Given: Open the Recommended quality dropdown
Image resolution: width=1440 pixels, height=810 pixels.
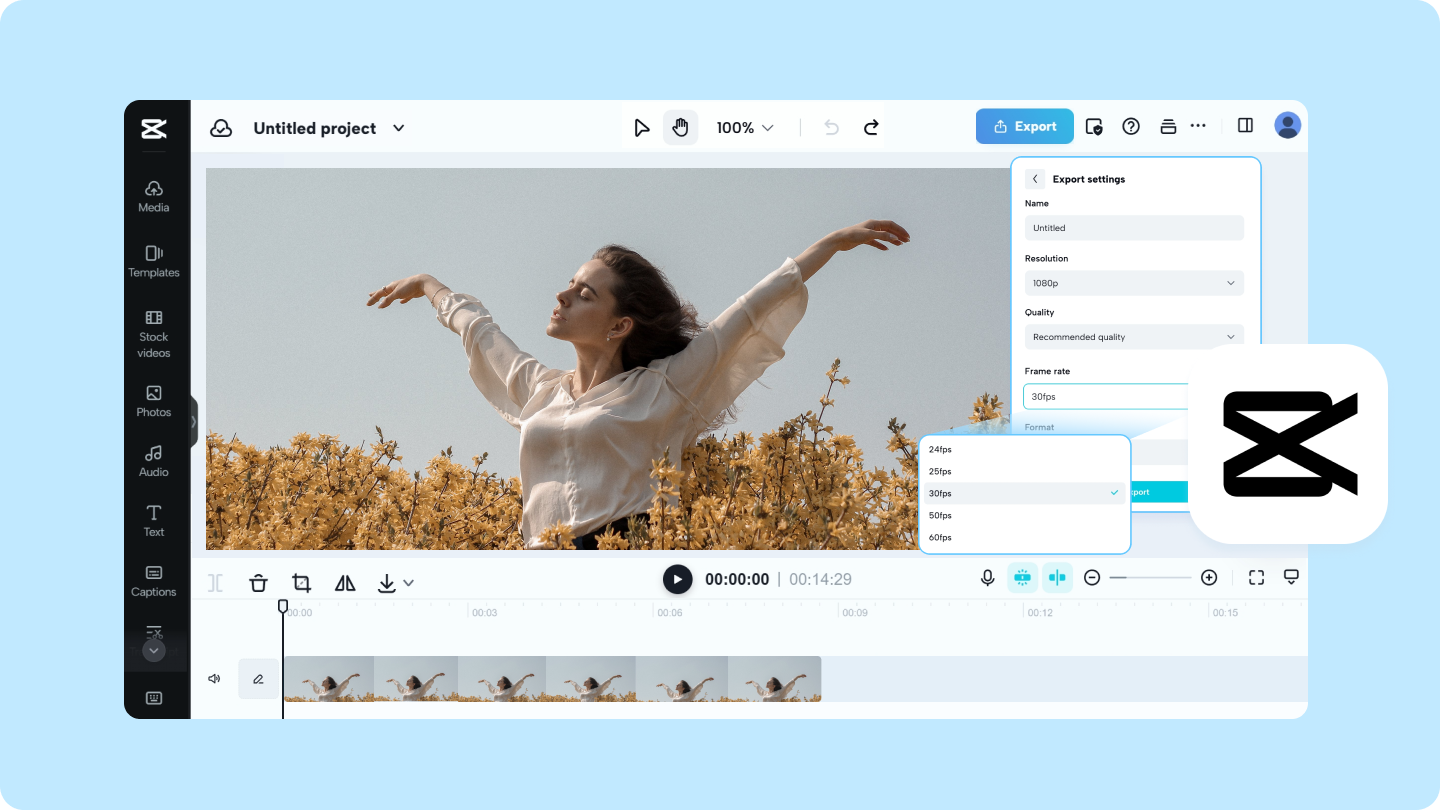Looking at the screenshot, I should click(1134, 337).
